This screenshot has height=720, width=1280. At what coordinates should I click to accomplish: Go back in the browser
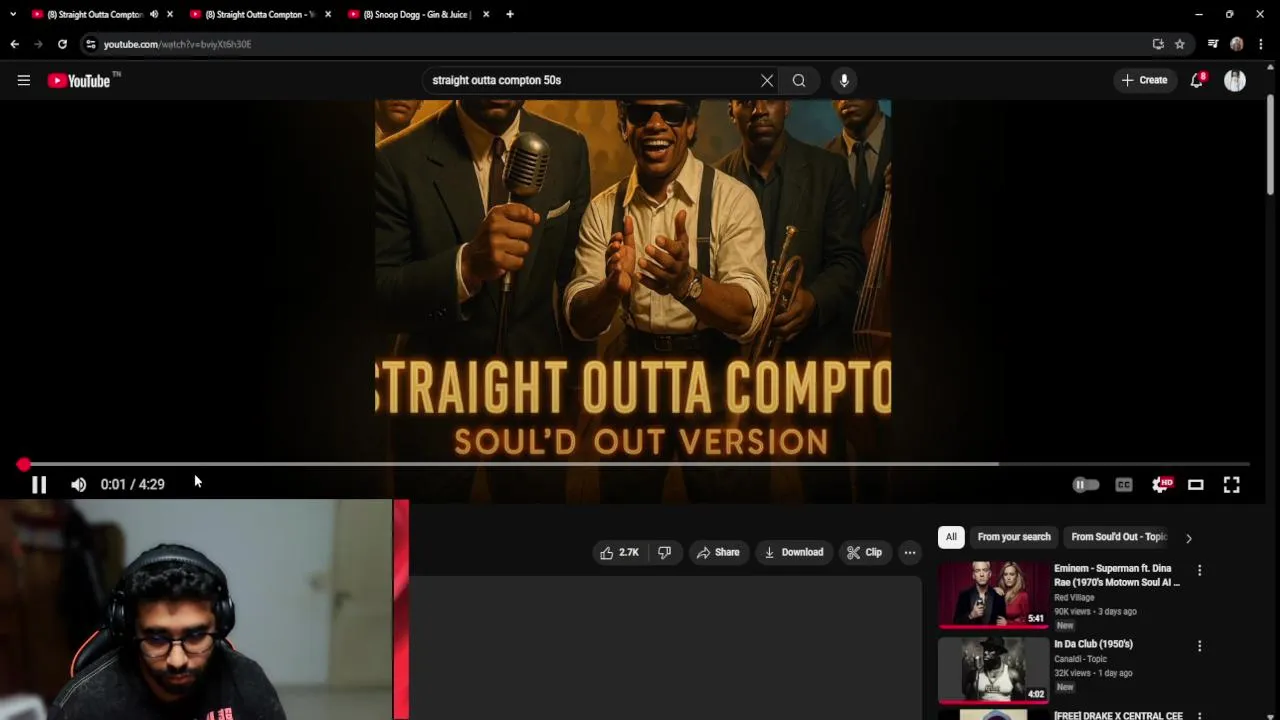click(14, 44)
